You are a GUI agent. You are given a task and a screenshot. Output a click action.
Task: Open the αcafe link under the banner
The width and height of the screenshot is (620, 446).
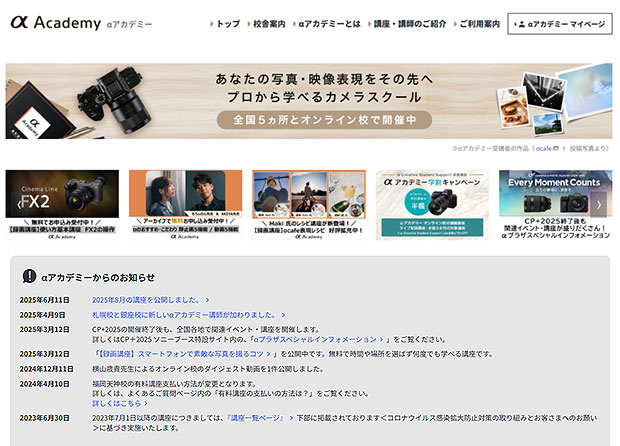(544, 149)
